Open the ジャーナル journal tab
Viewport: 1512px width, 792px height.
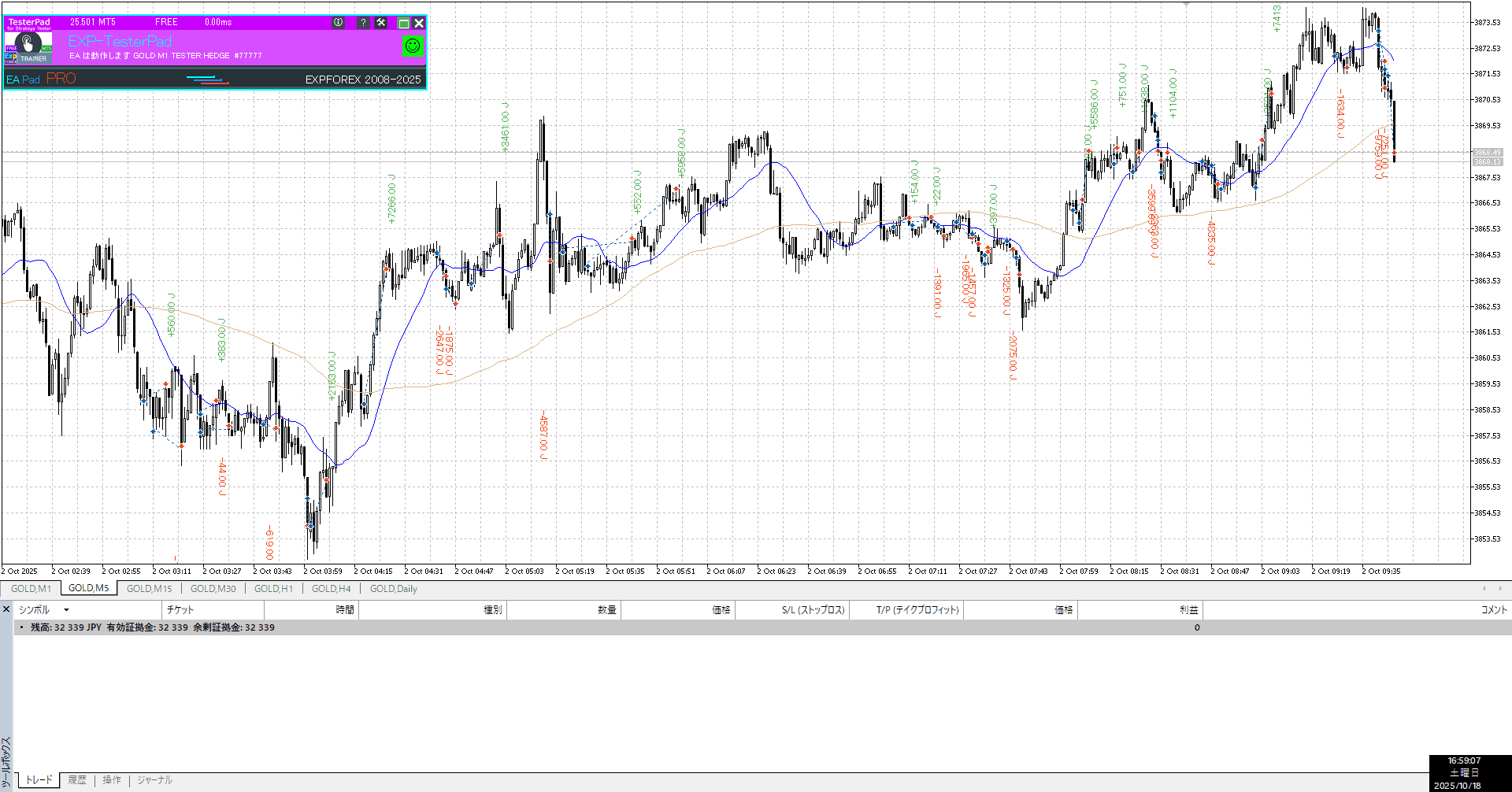(154, 780)
